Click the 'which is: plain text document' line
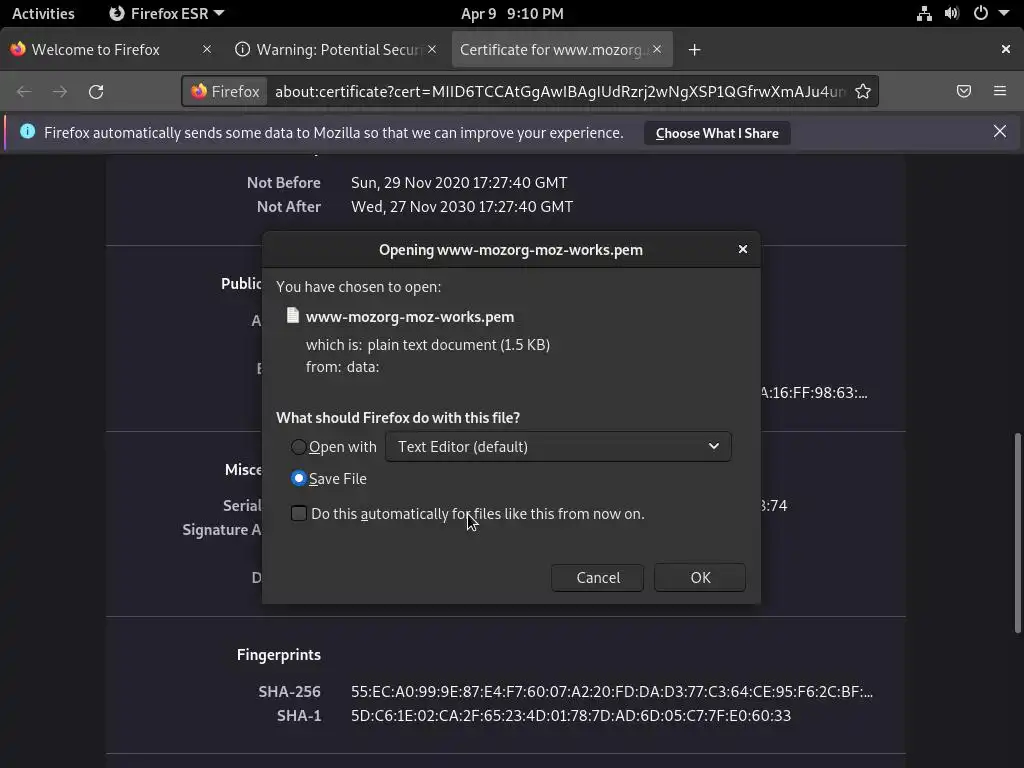This screenshot has height=768, width=1024. (428, 344)
